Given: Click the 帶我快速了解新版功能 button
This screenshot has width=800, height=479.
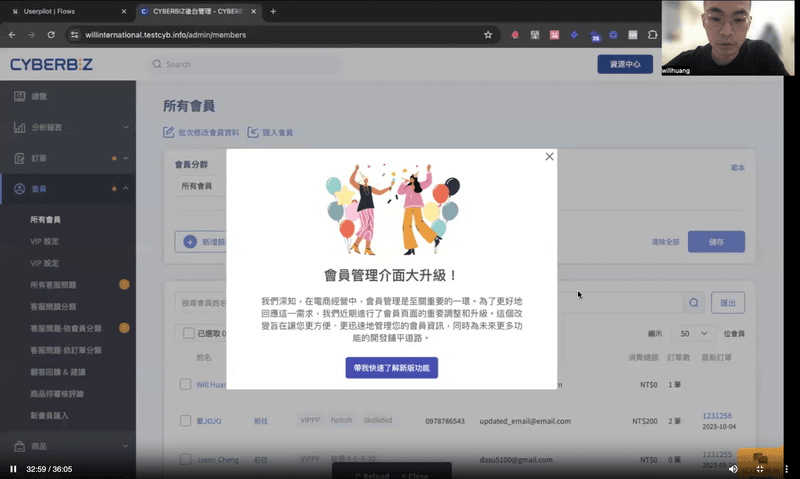Looking at the screenshot, I should 391,367.
